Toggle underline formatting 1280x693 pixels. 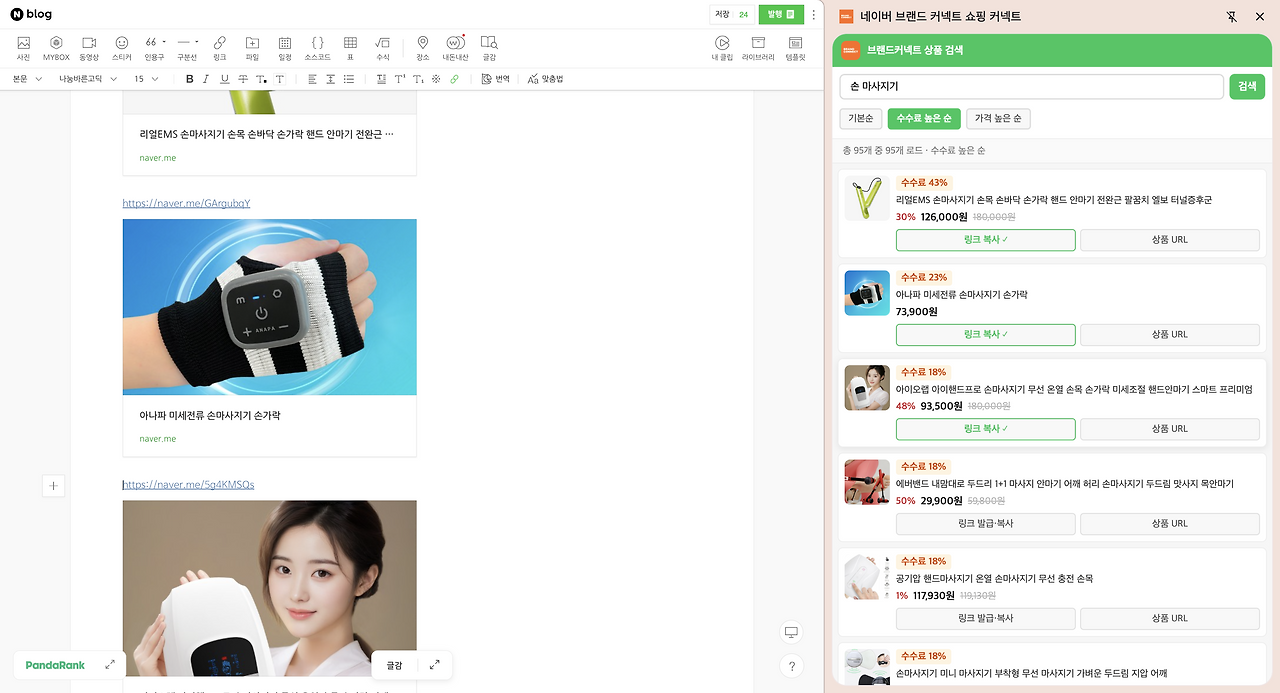[224, 78]
